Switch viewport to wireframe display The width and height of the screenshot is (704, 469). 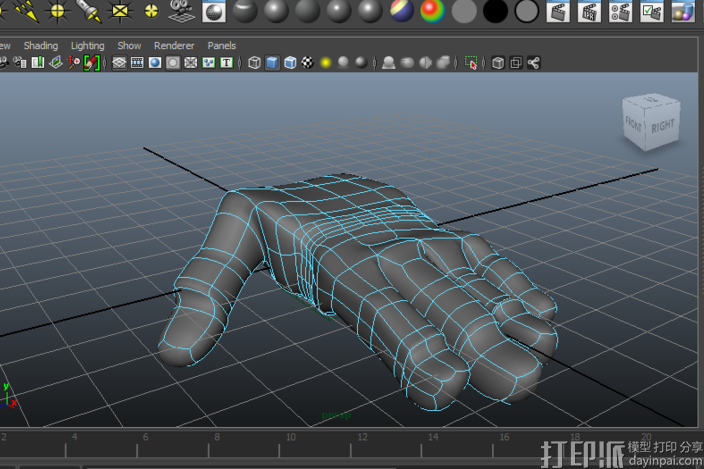[x=254, y=63]
